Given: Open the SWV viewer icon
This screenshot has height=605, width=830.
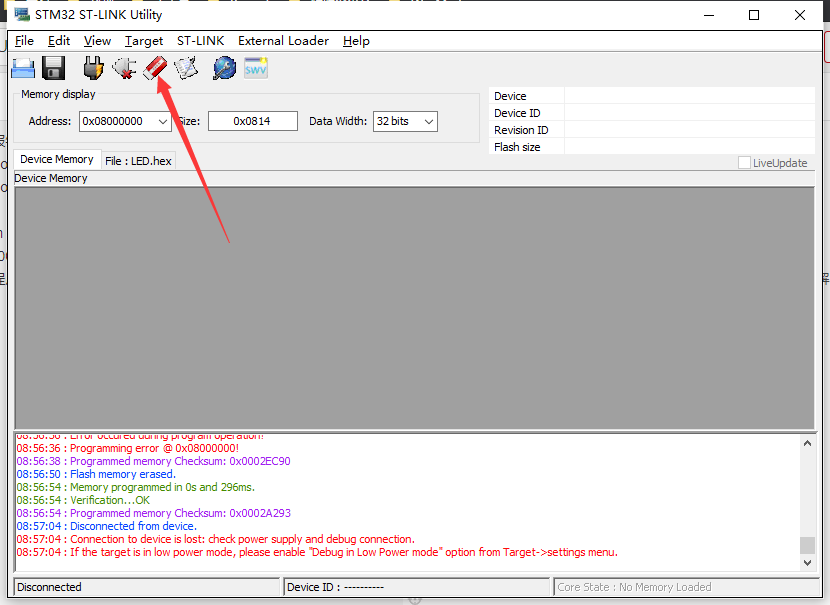Looking at the screenshot, I should pyautogui.click(x=256, y=68).
